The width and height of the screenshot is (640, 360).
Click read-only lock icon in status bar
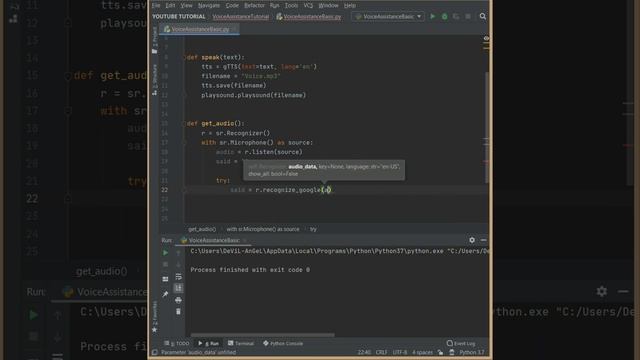[440, 352]
